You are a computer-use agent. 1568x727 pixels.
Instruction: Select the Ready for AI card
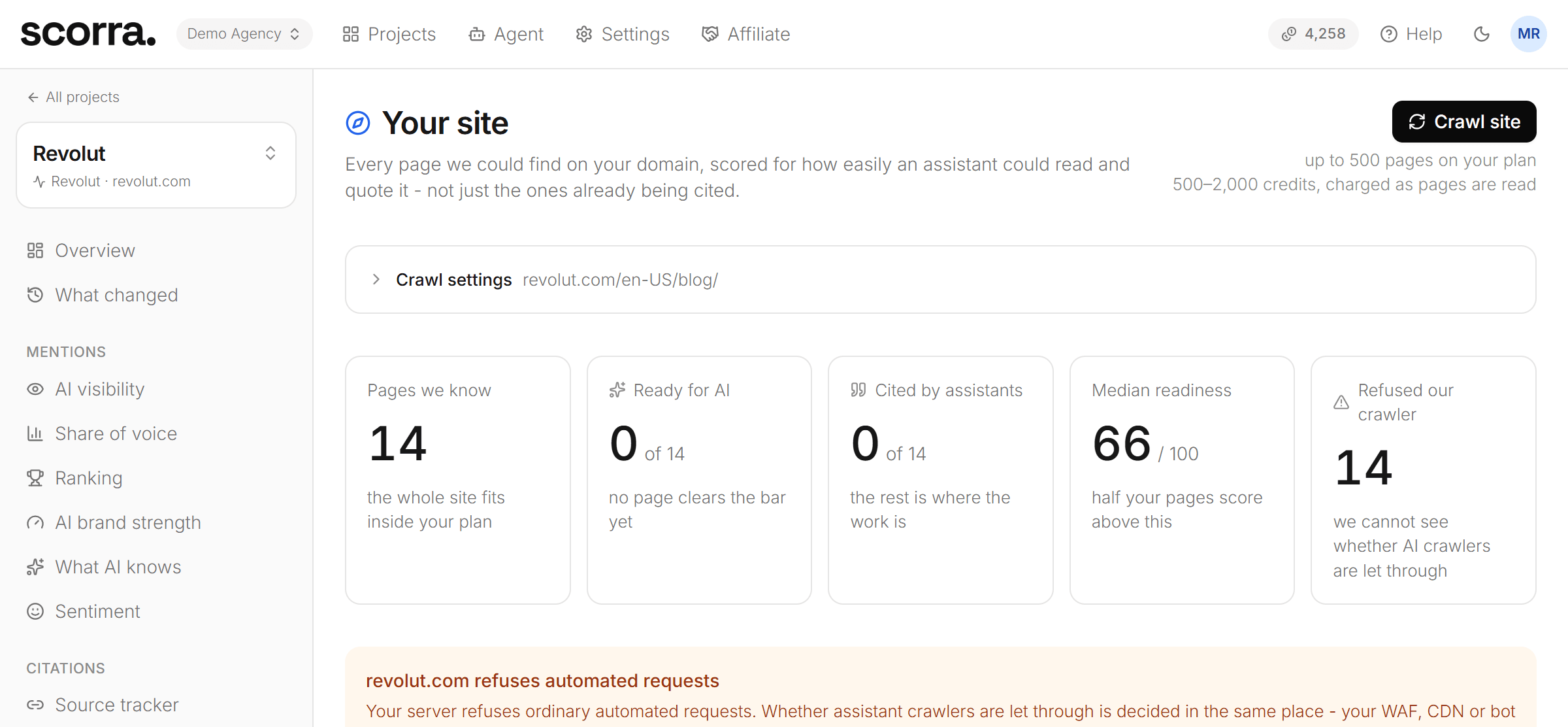(699, 481)
